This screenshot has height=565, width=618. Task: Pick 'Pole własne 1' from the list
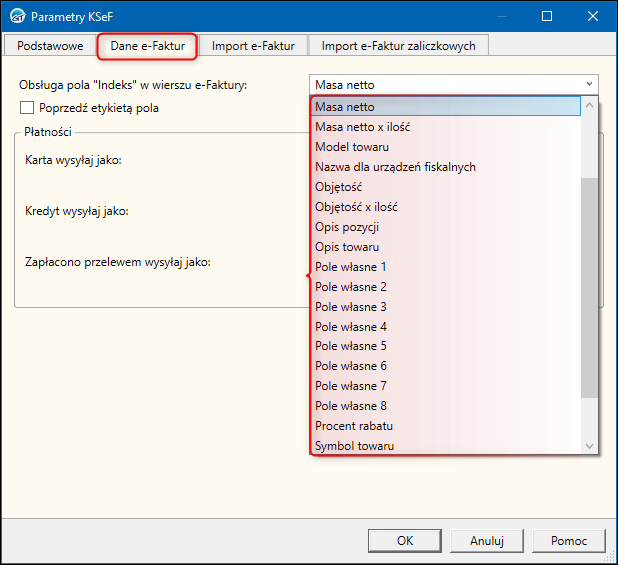(x=446, y=267)
